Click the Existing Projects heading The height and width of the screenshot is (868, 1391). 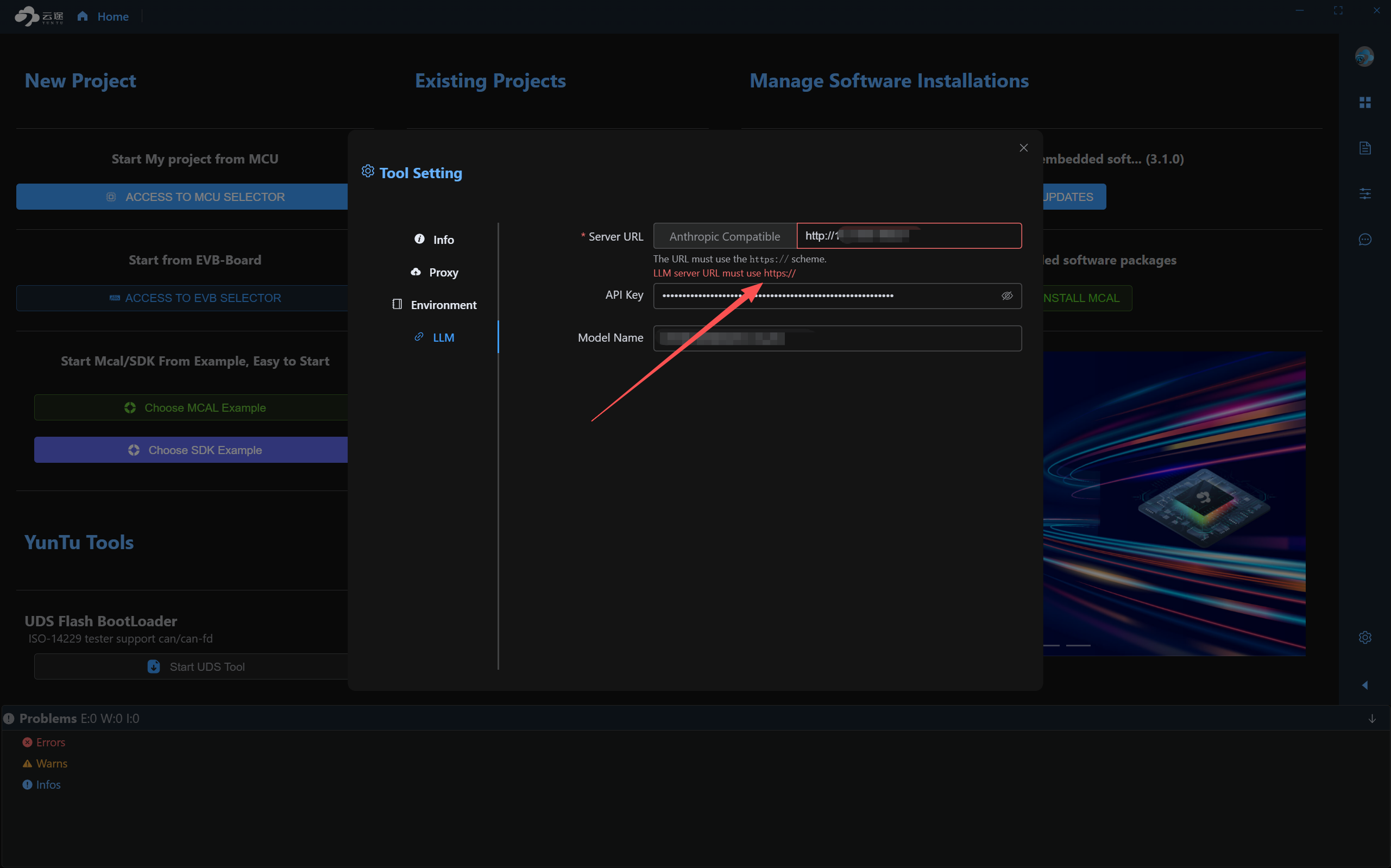(x=490, y=81)
